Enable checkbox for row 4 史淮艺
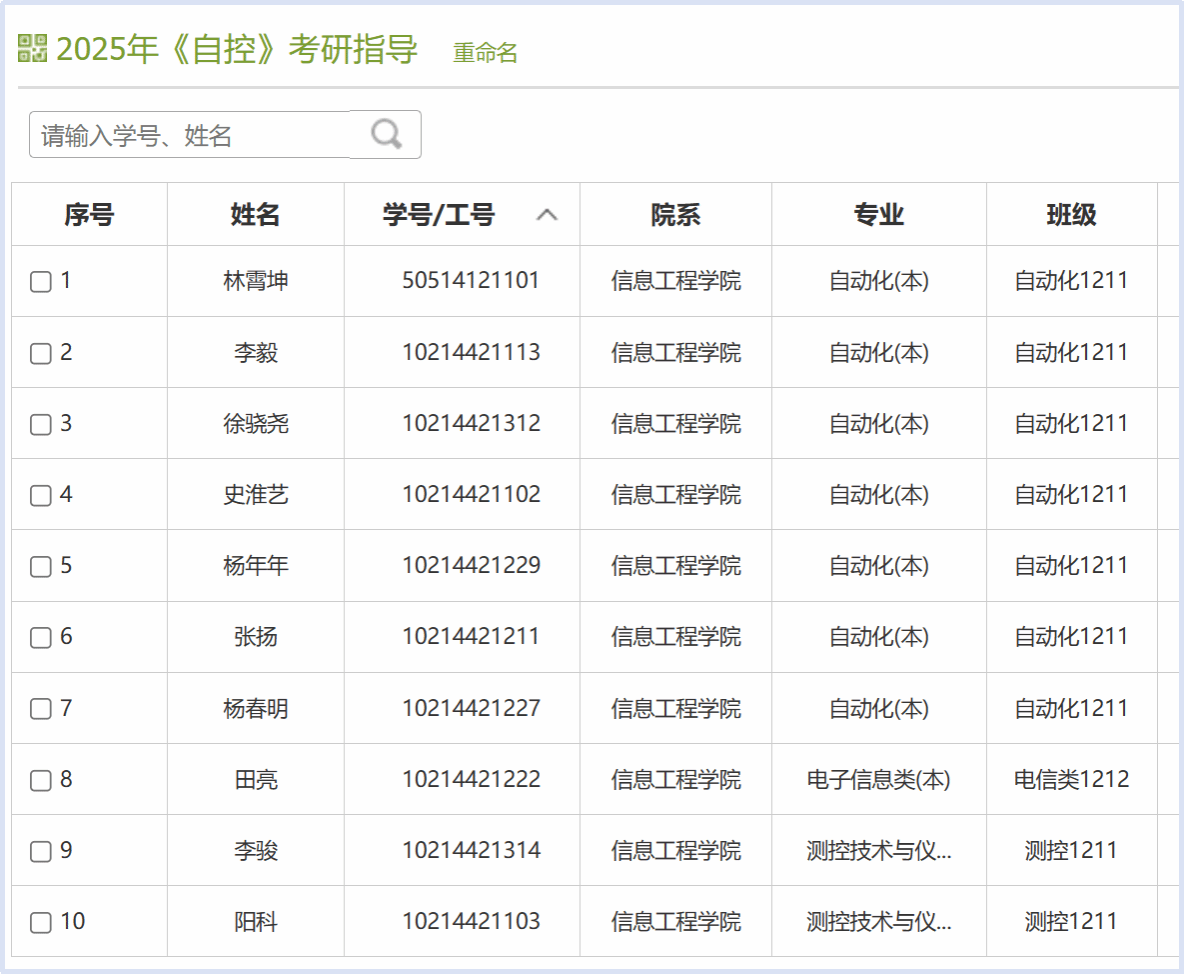 click(x=40, y=495)
